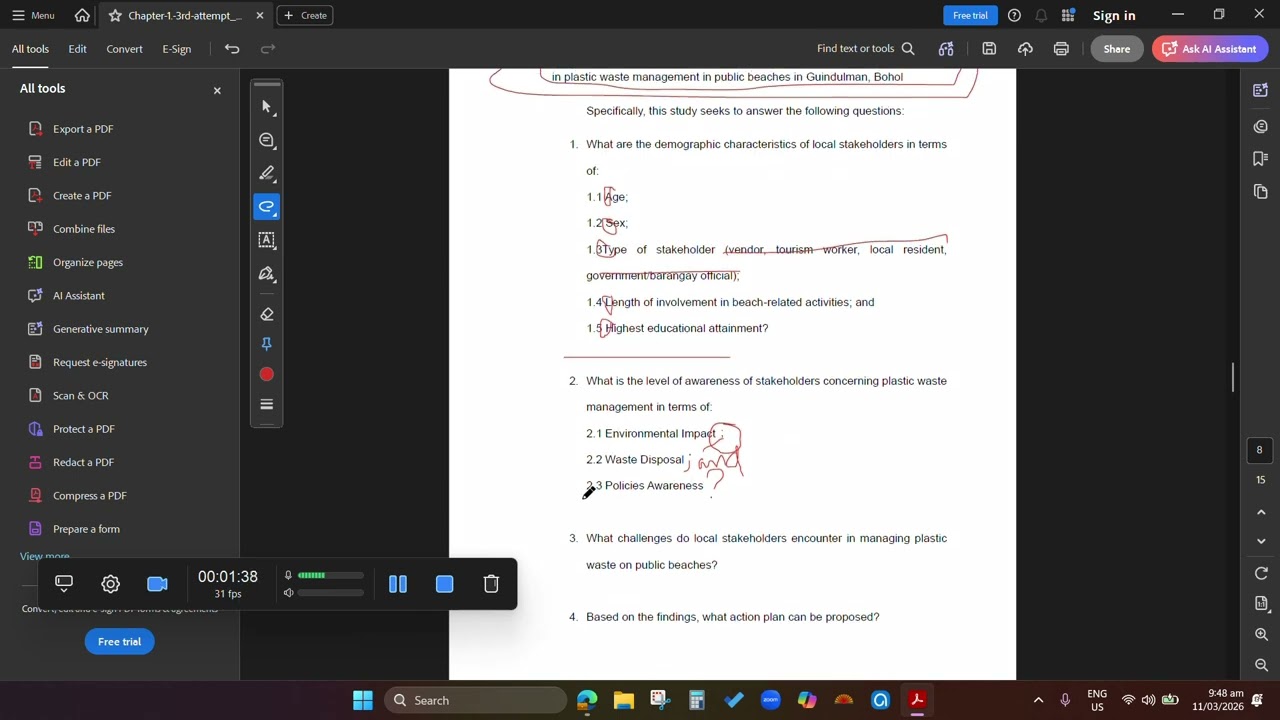
Task: Click the Undo arrow
Action: click(232, 48)
